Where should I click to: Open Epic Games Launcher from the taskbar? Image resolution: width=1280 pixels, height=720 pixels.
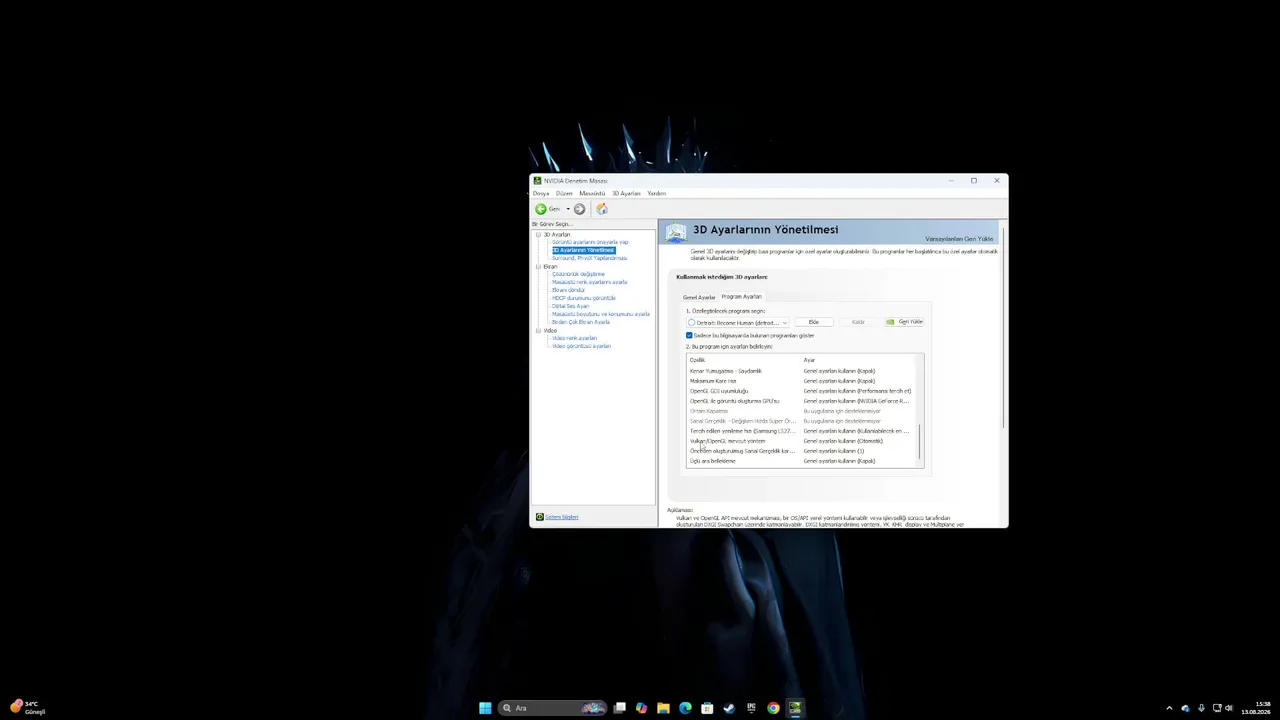pos(751,708)
